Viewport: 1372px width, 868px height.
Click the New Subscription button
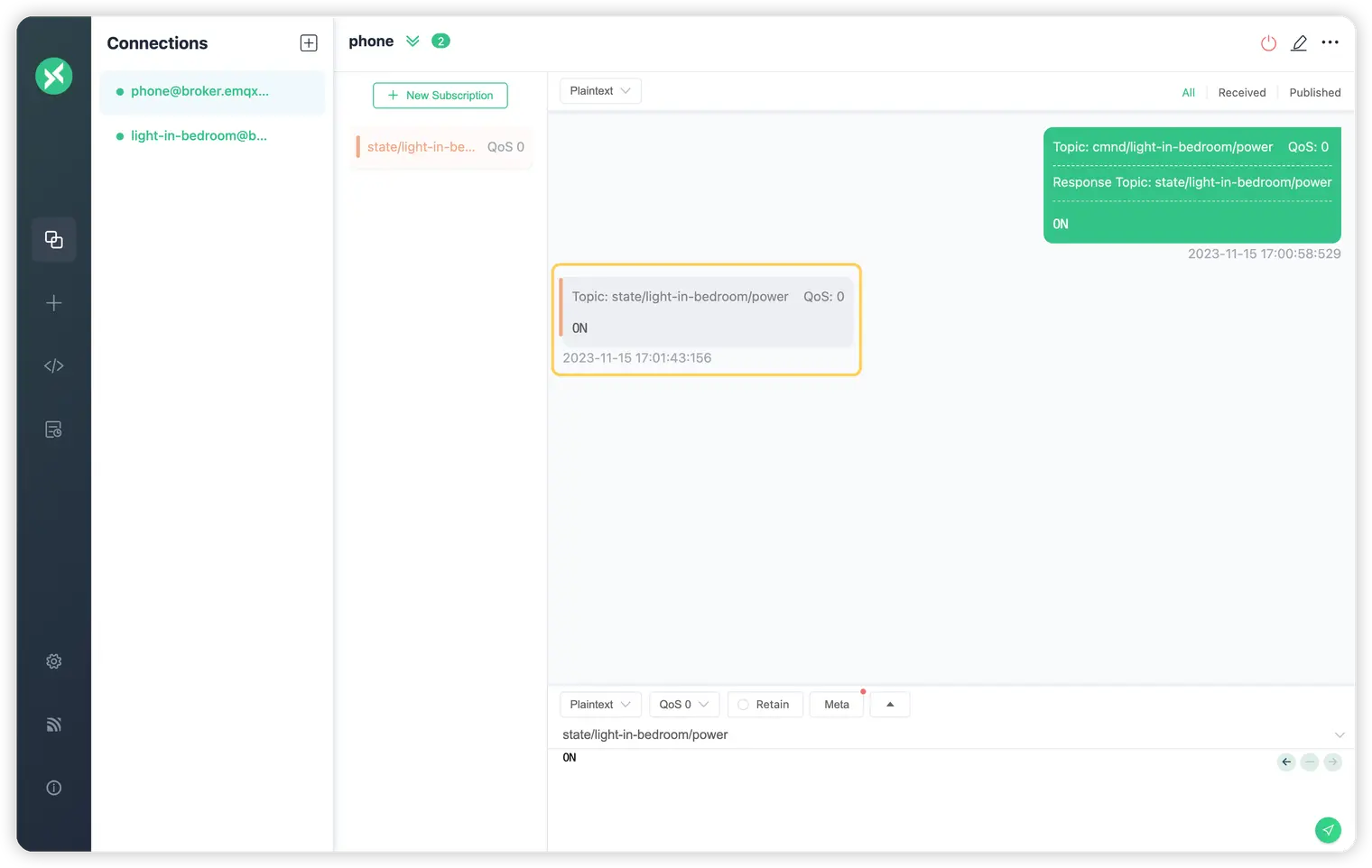(440, 96)
